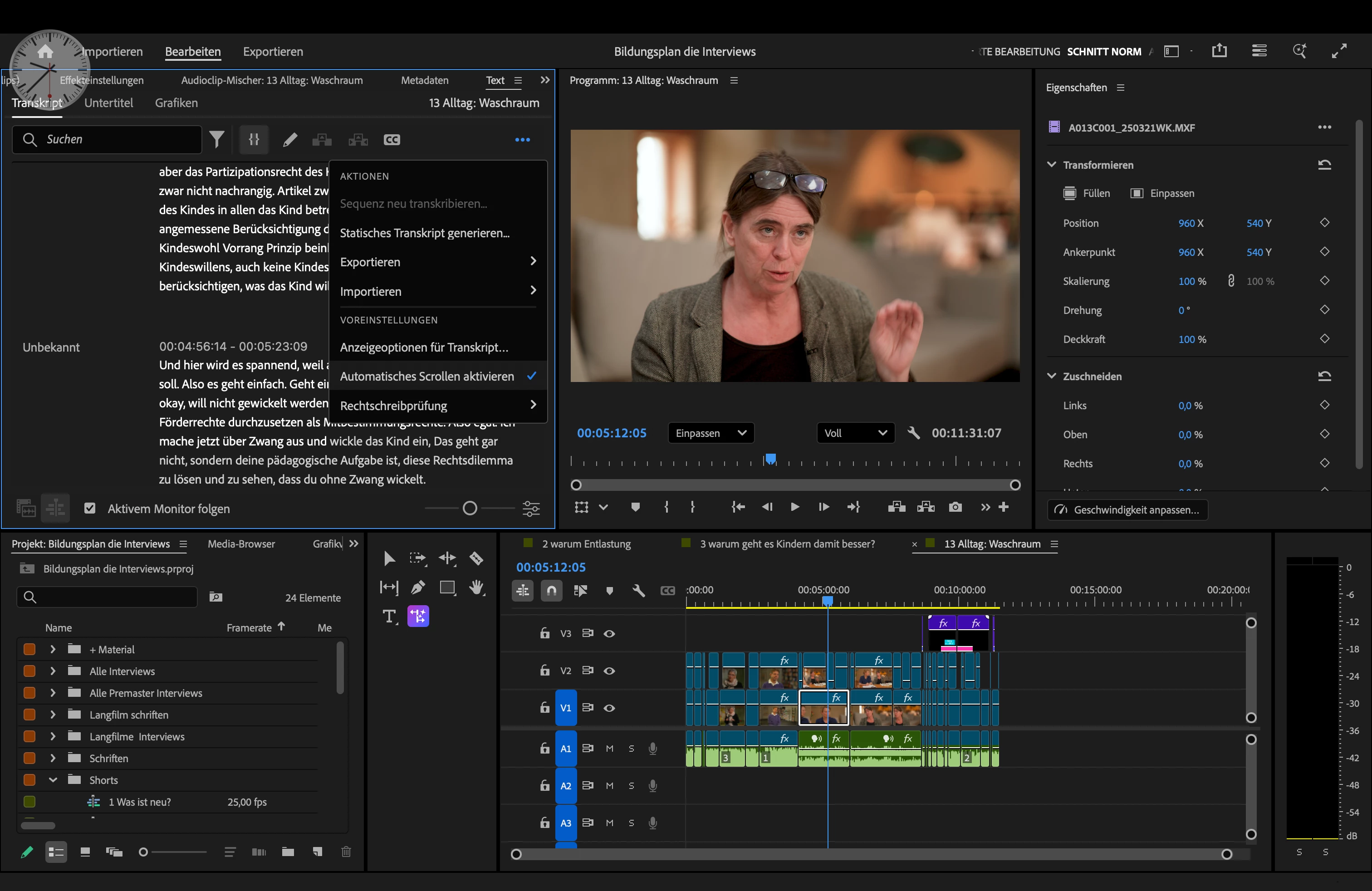This screenshot has width=1372, height=891.
Task: Add a marker in Program monitor
Action: (x=635, y=507)
